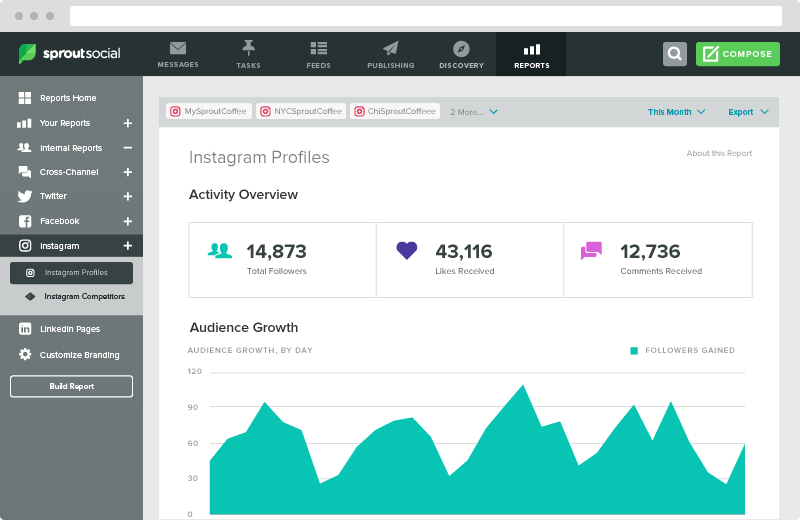Toggle the MySproutCoffee profile chip
The height and width of the screenshot is (520, 800).
tap(209, 111)
